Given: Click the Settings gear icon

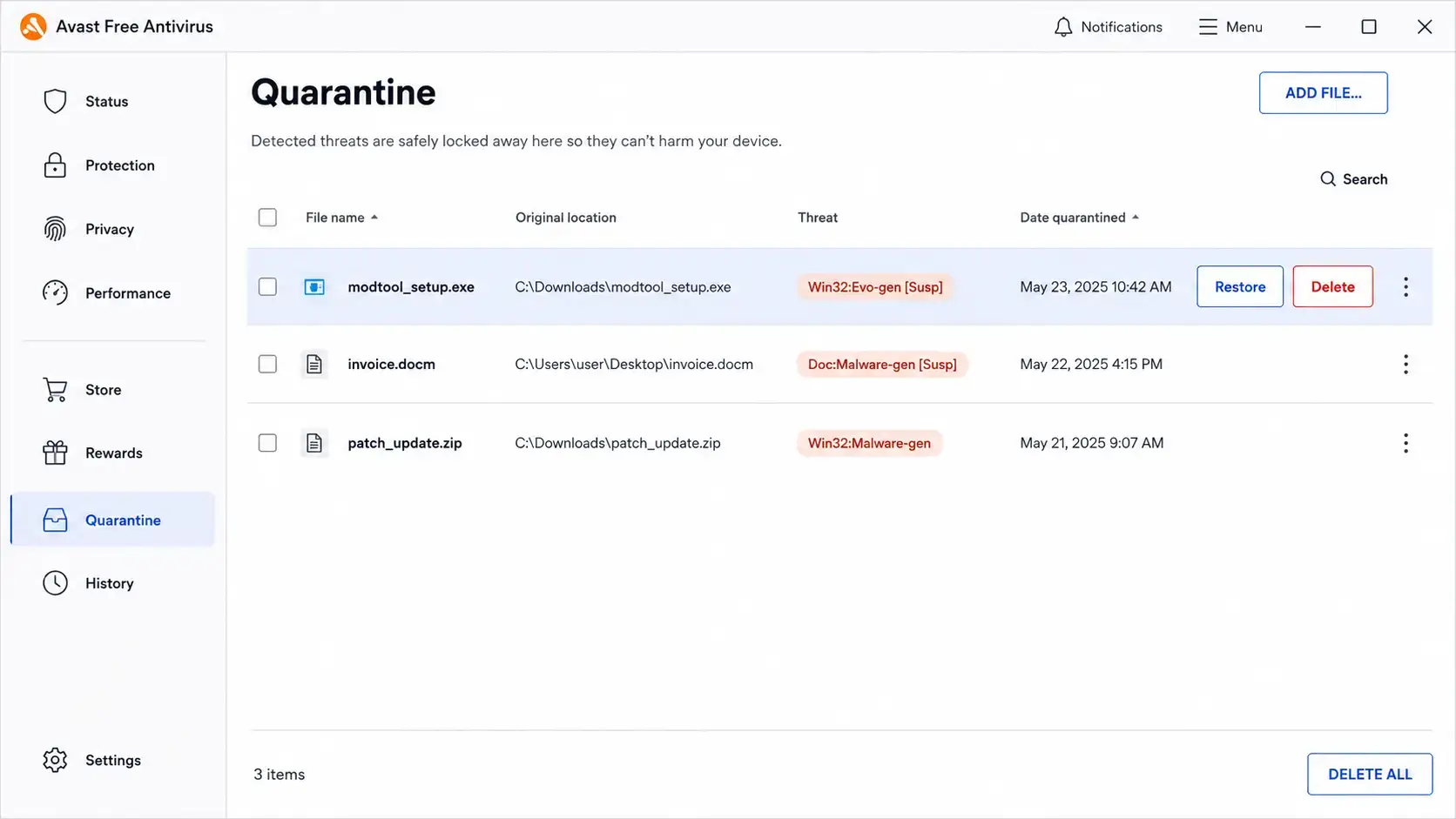Looking at the screenshot, I should [55, 760].
